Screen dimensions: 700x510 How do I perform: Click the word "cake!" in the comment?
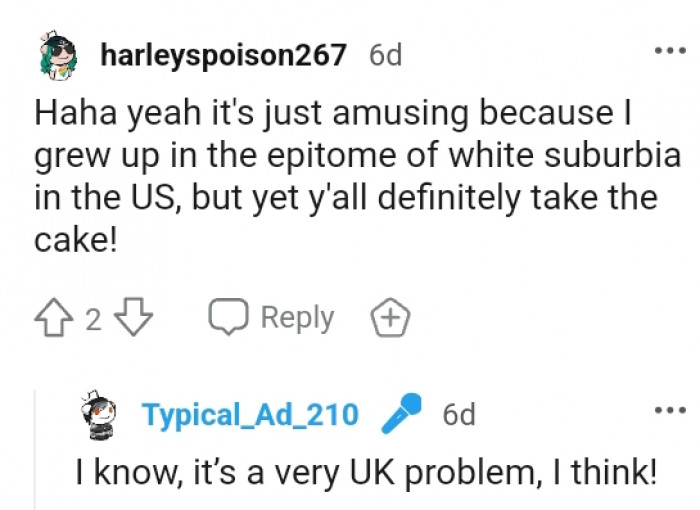(x=76, y=241)
